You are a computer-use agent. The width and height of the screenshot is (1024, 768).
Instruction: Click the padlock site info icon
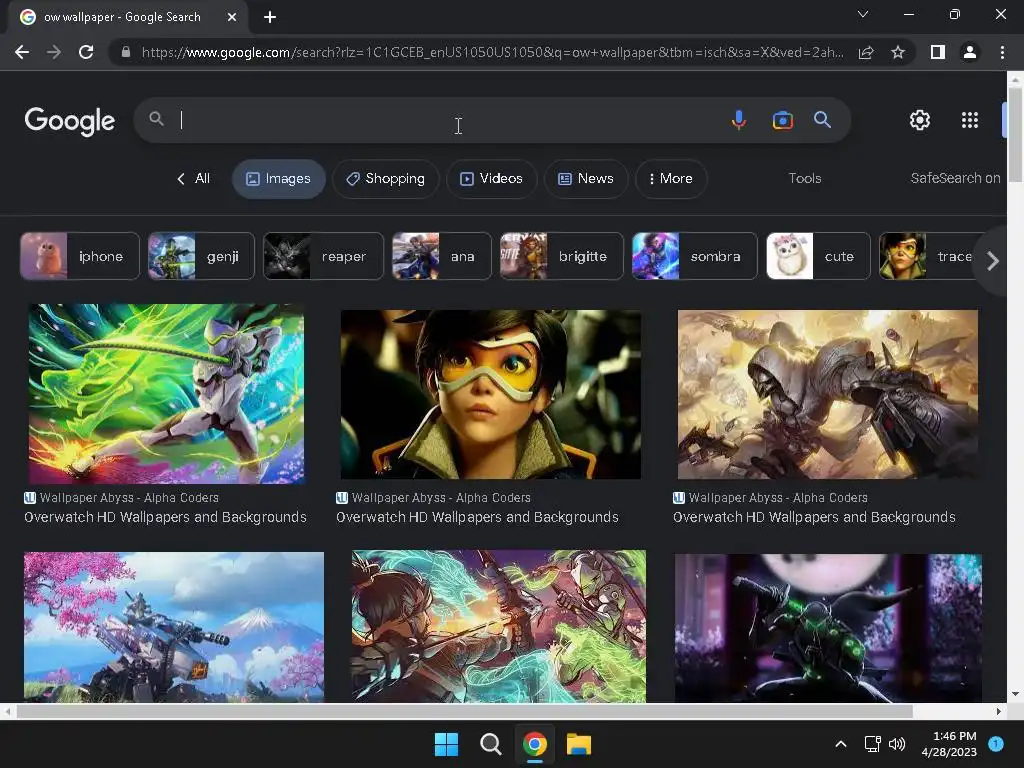pos(125,52)
